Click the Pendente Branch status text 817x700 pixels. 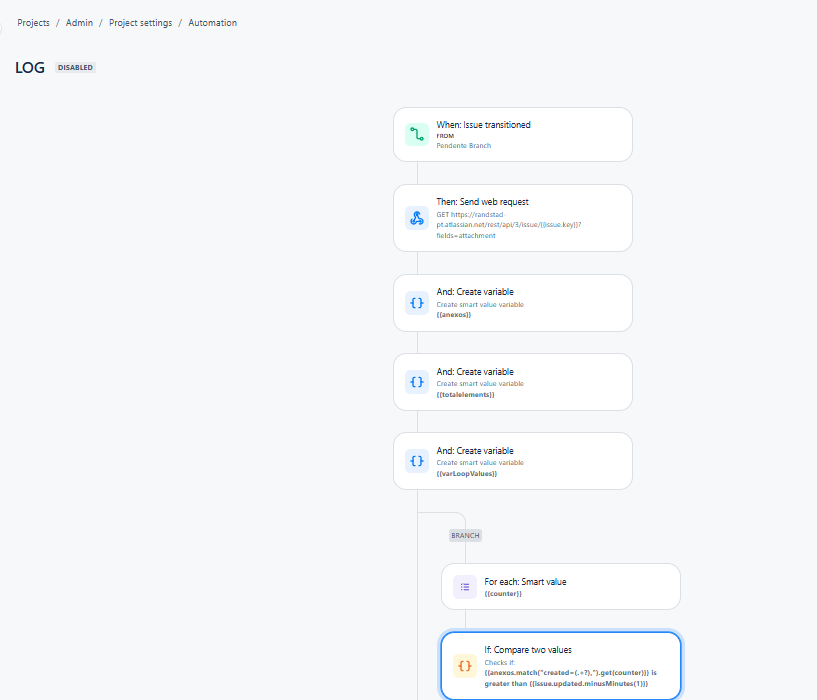pyautogui.click(x=464, y=146)
